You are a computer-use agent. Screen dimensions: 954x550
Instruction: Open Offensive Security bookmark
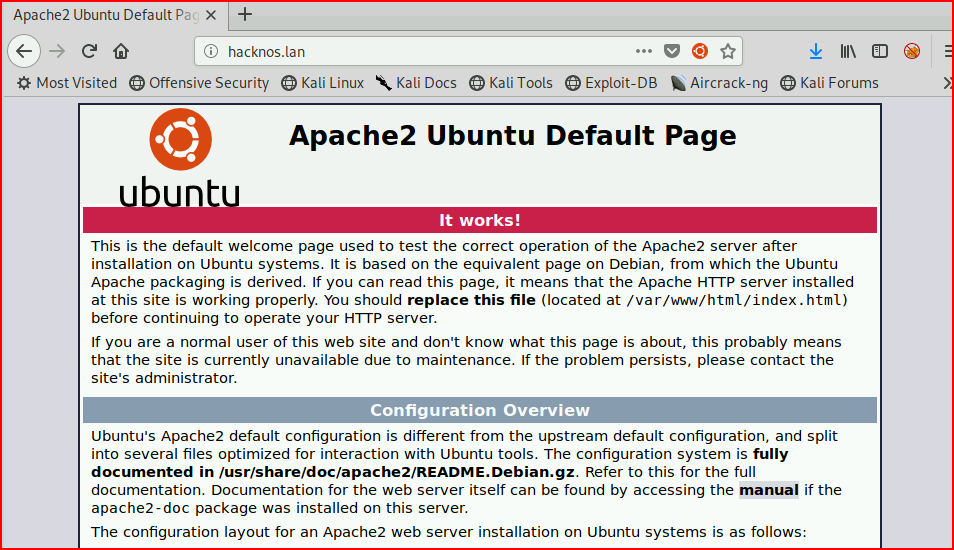click(199, 83)
